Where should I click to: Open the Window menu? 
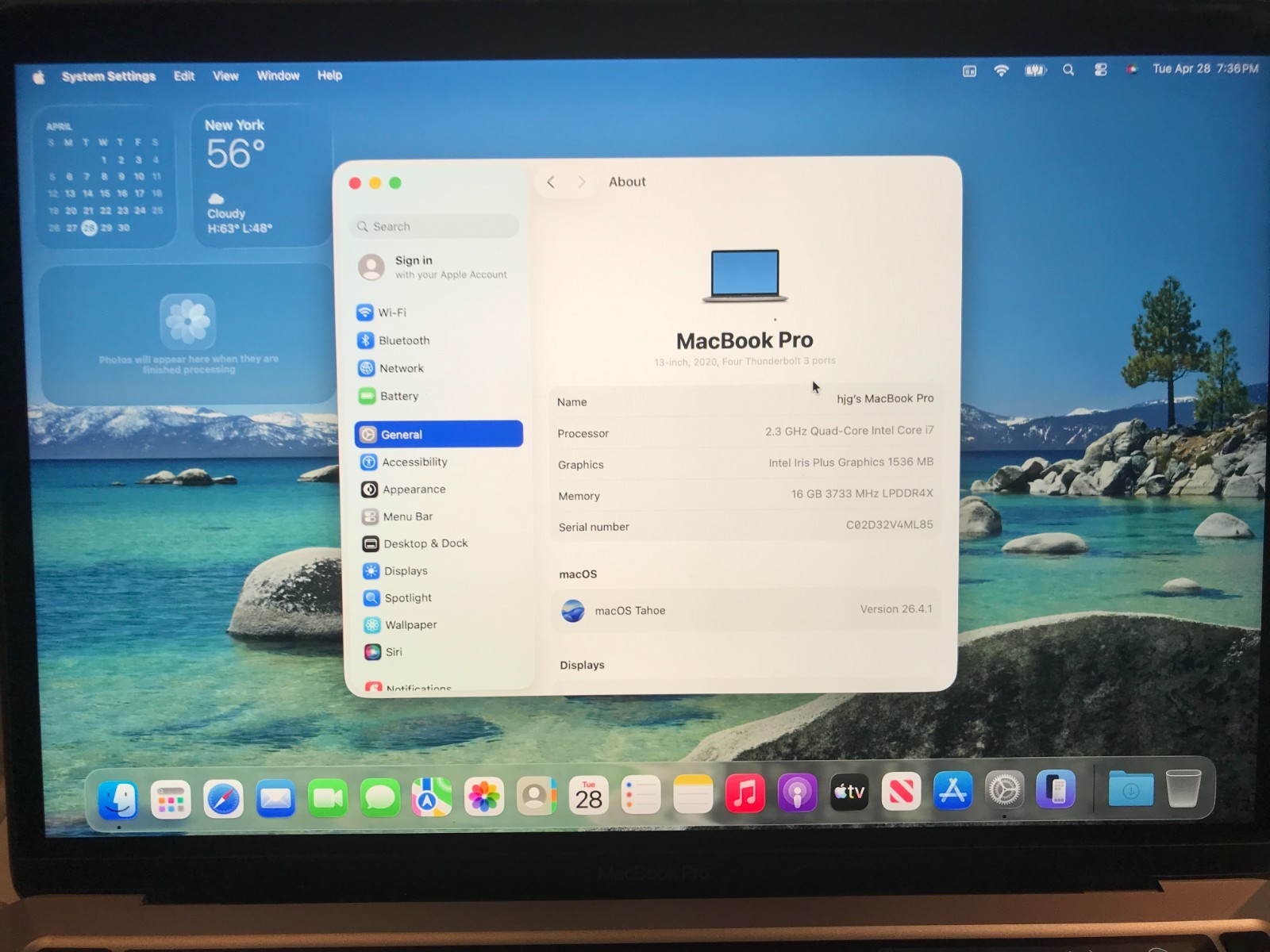click(x=278, y=75)
